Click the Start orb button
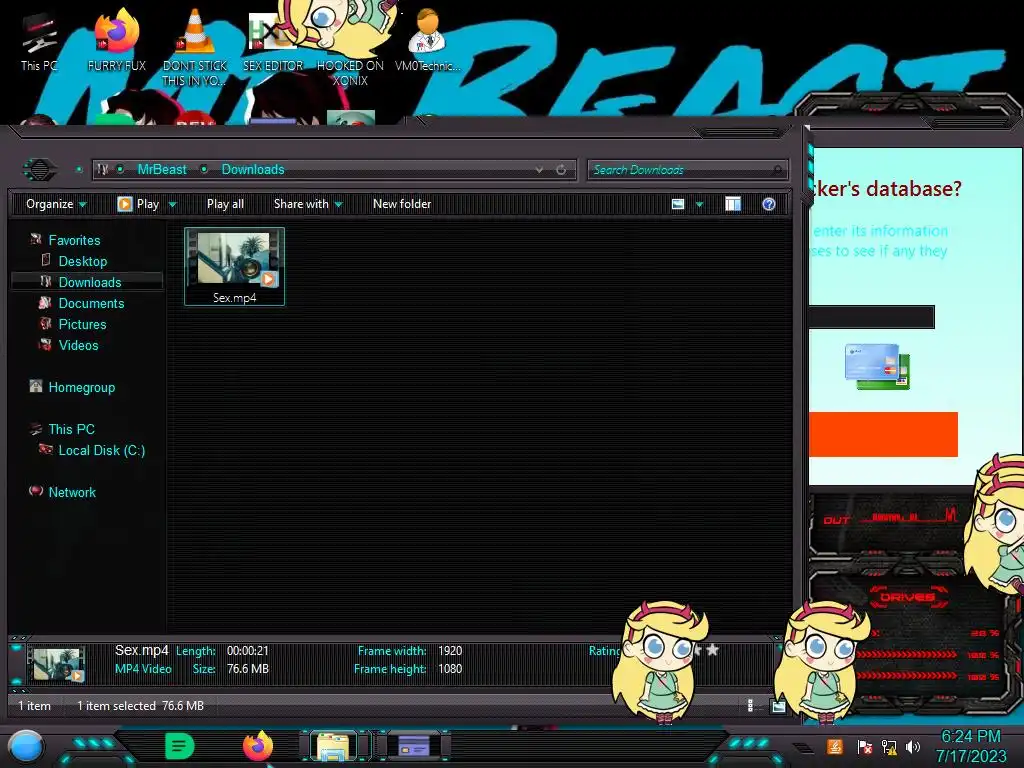 (26, 746)
